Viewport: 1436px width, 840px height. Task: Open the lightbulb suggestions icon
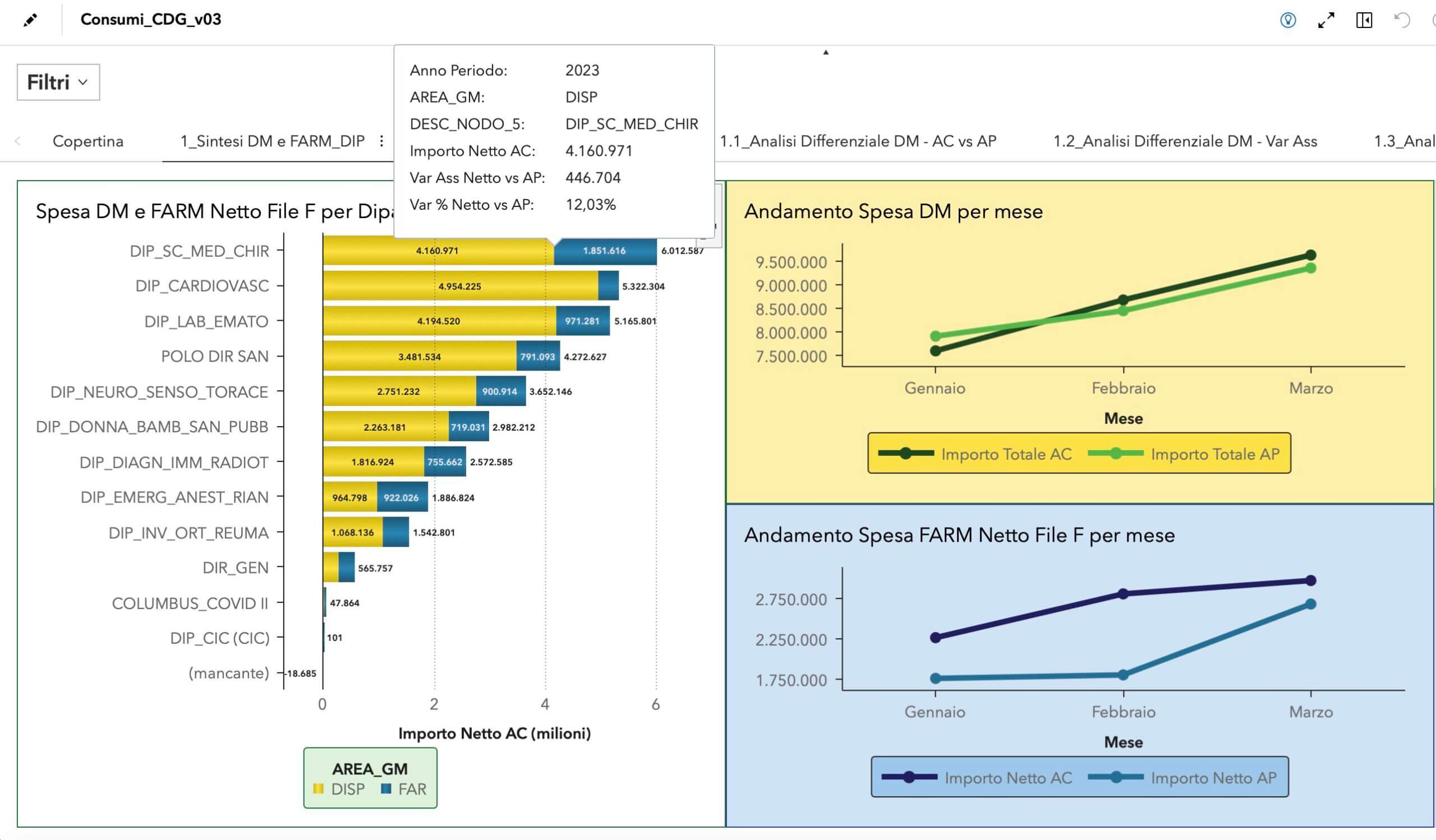pos(1288,20)
